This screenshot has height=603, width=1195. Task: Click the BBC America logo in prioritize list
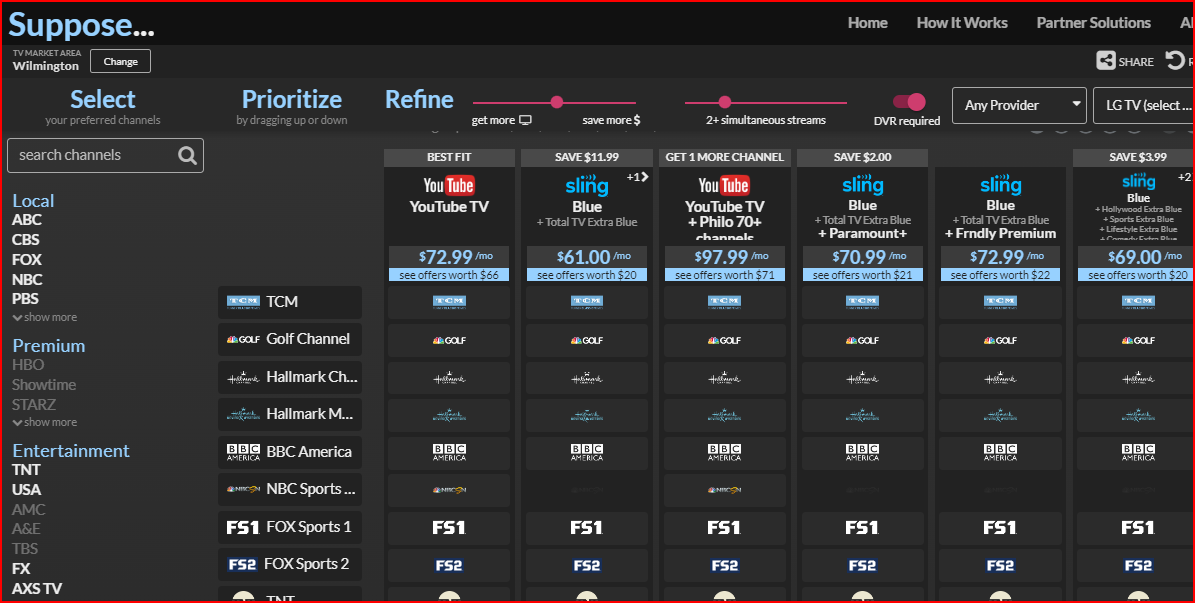click(243, 452)
